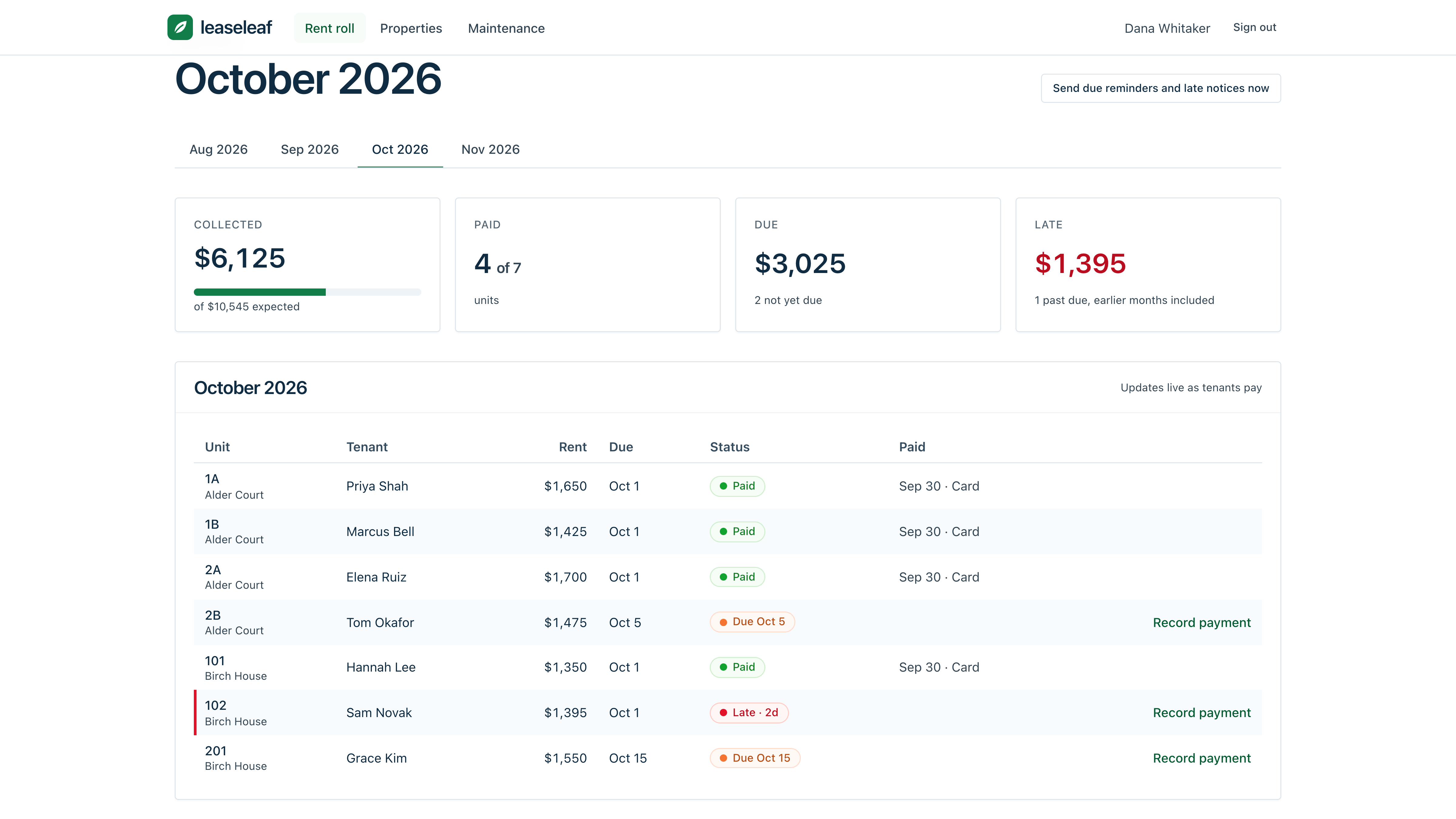Click the $1,425 rent amount
1456x819 pixels.
[x=565, y=531]
